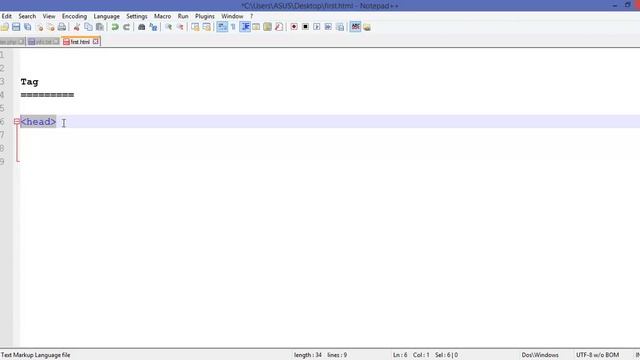Open Find dialog via binoculars icon
This screenshot has width=640, height=360.
[142, 27]
